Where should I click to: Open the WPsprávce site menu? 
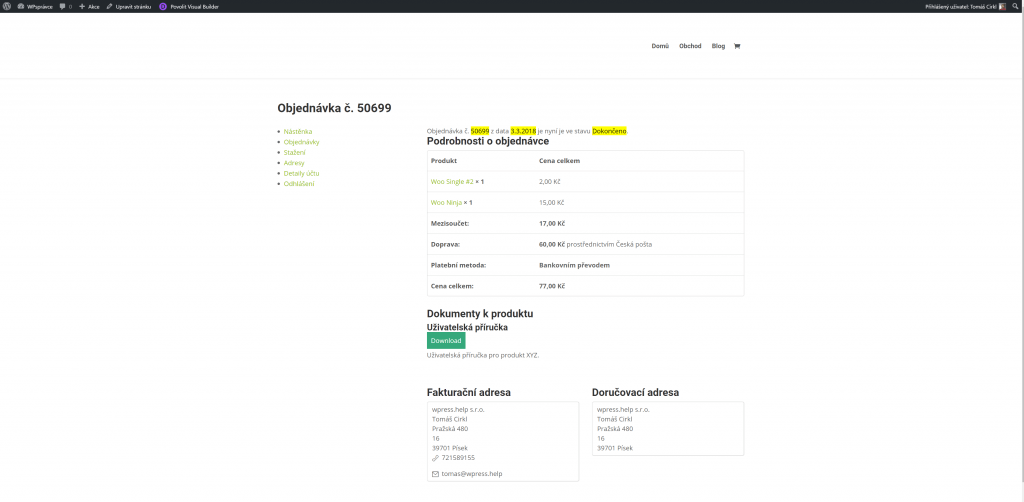(x=35, y=7)
